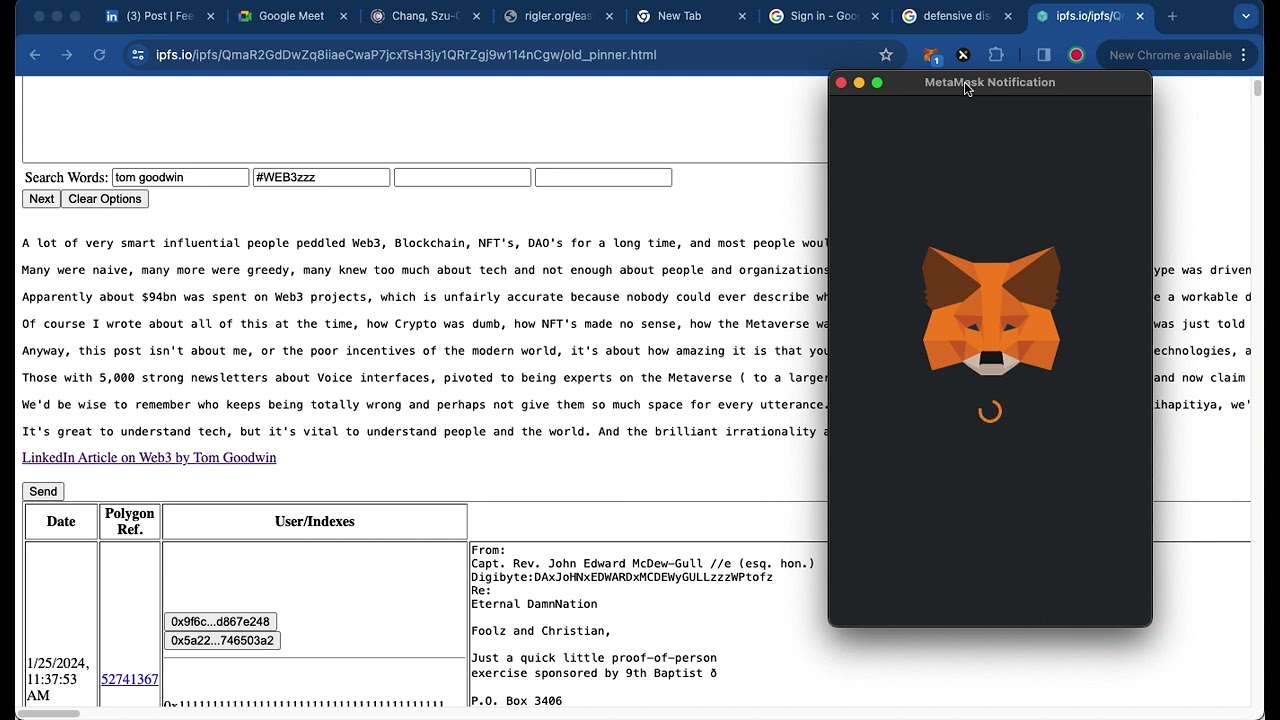Expand the tab search dropdown arrow

(1246, 16)
